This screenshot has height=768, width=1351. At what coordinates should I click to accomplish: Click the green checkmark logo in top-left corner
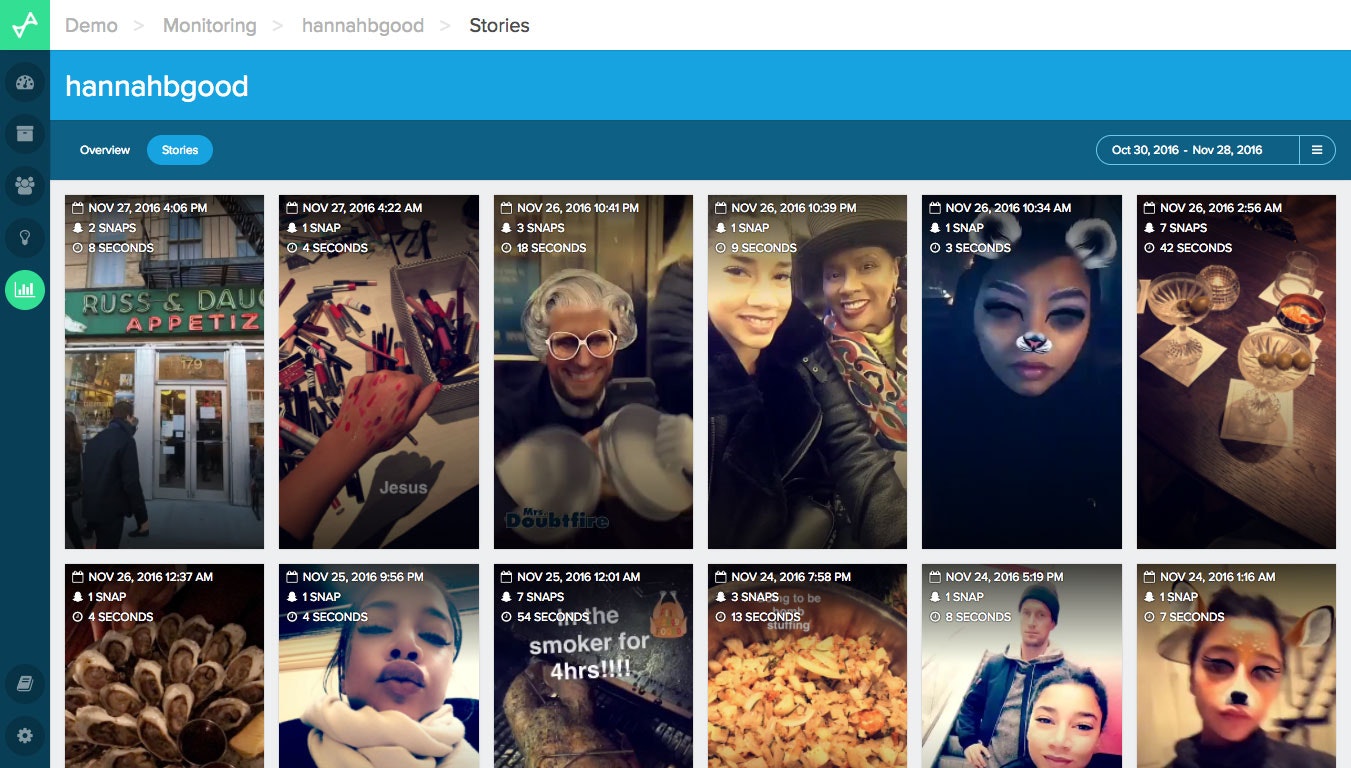23,24
